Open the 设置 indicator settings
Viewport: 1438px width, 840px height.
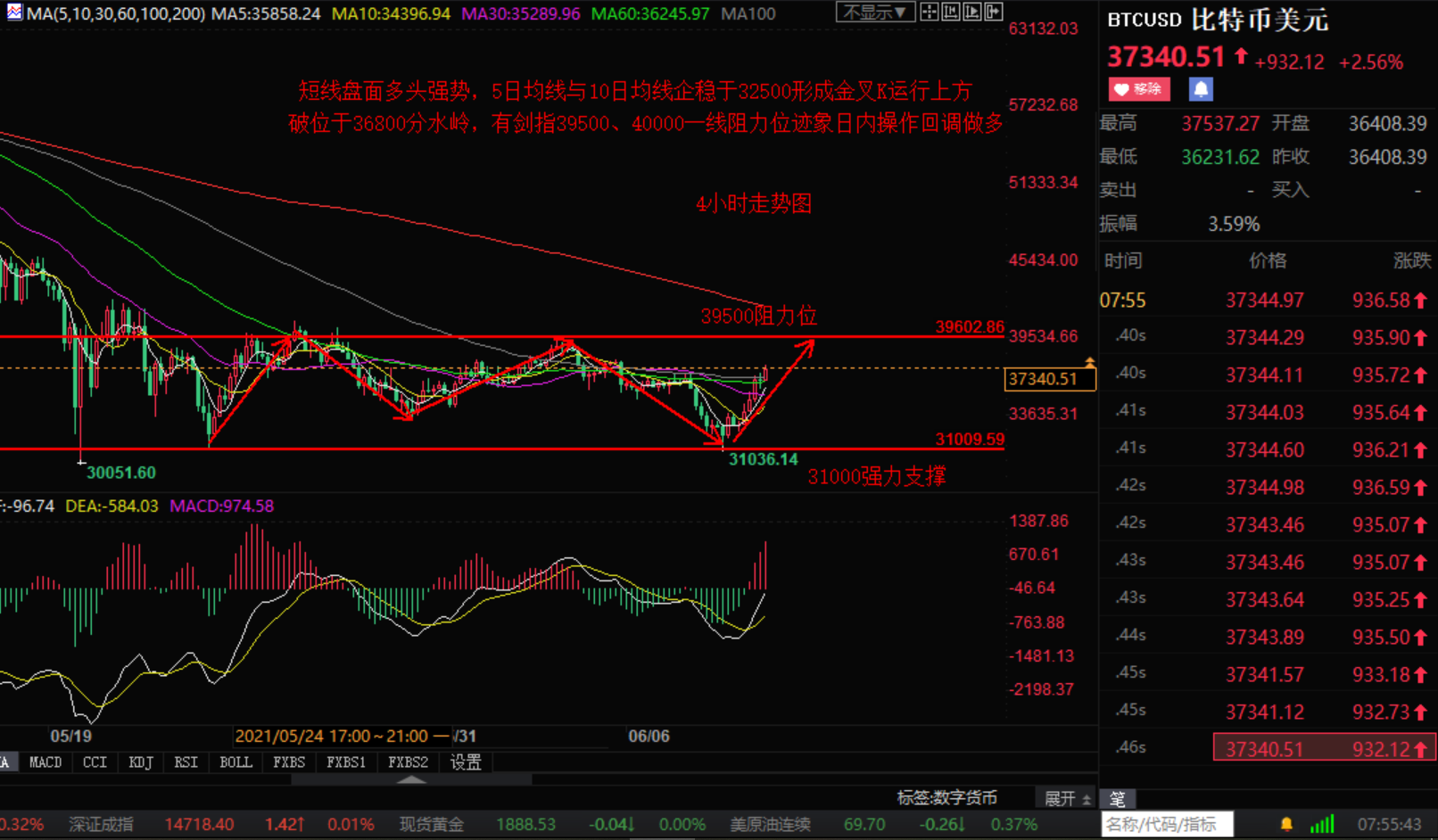tap(466, 762)
